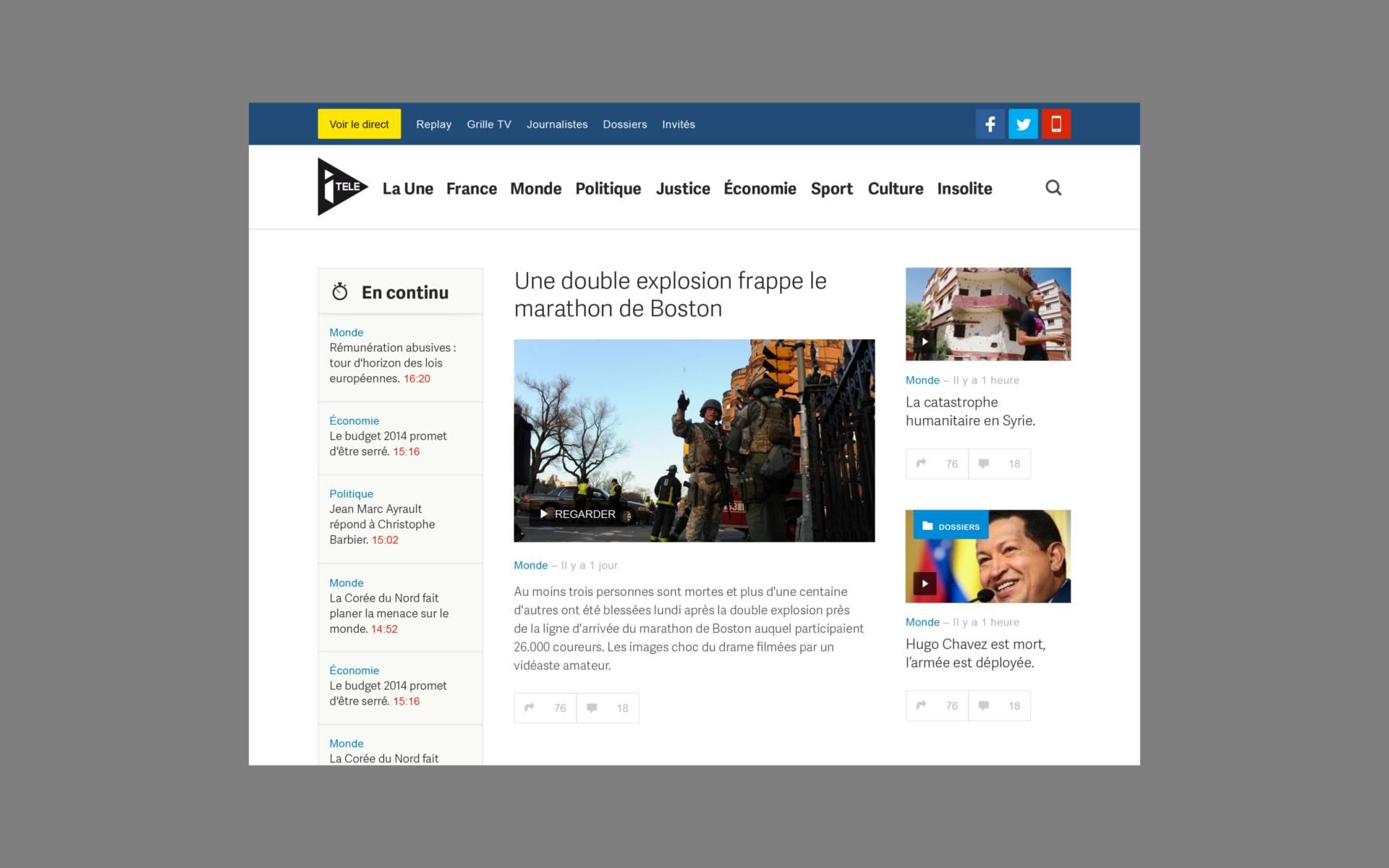The height and width of the screenshot is (868, 1389).
Task: Click the Dossiers folder badge
Action: point(951,527)
